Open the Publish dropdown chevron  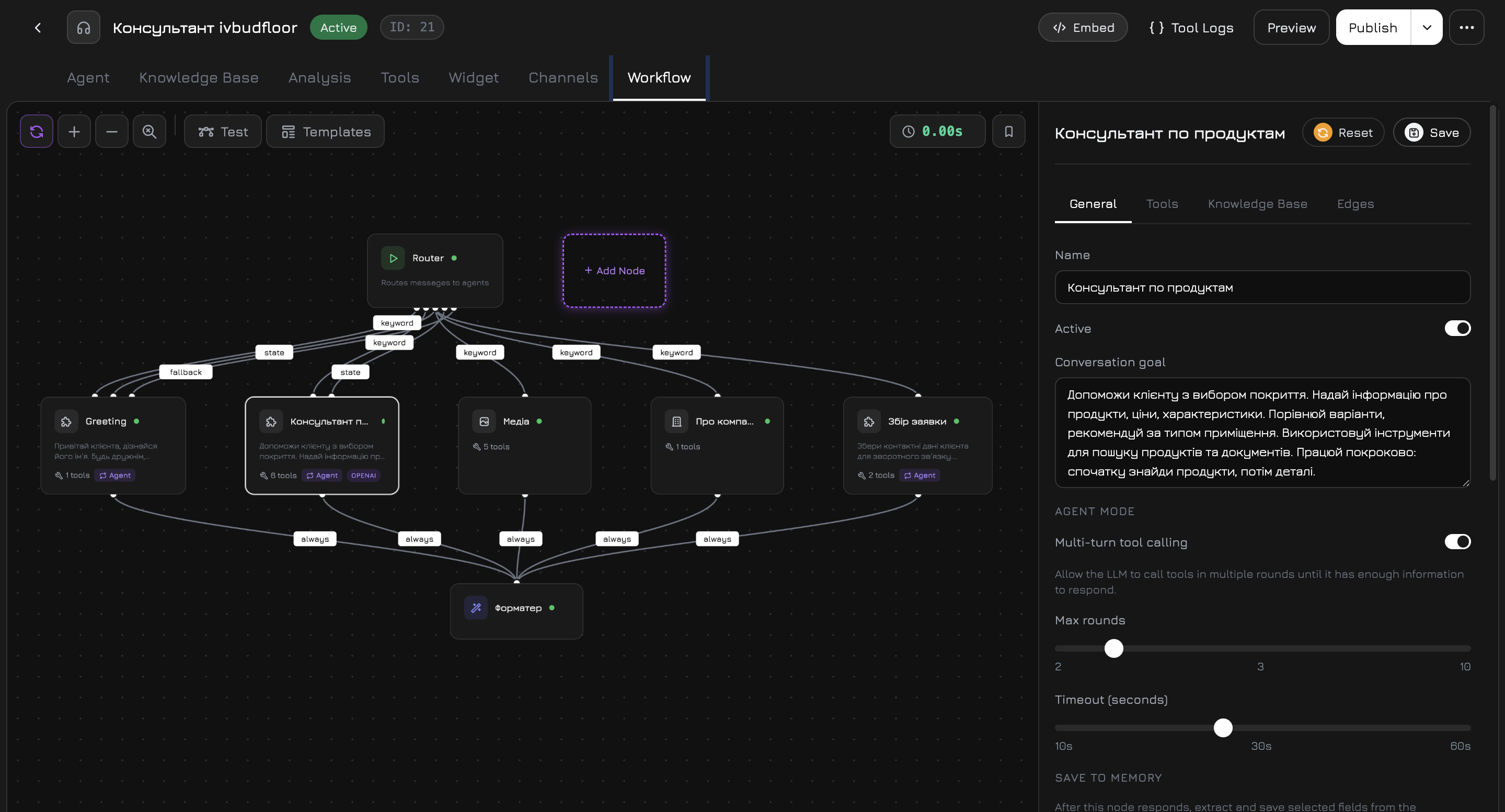point(1427,27)
